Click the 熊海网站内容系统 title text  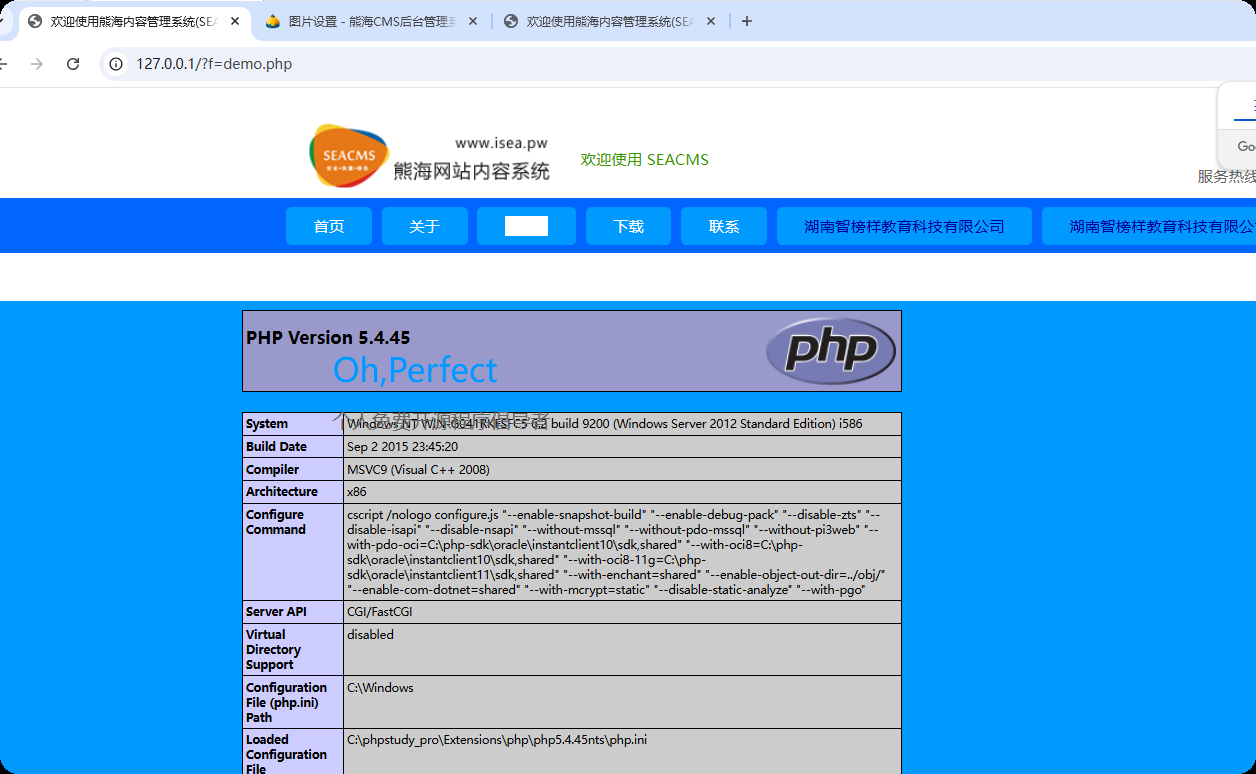[x=472, y=171]
